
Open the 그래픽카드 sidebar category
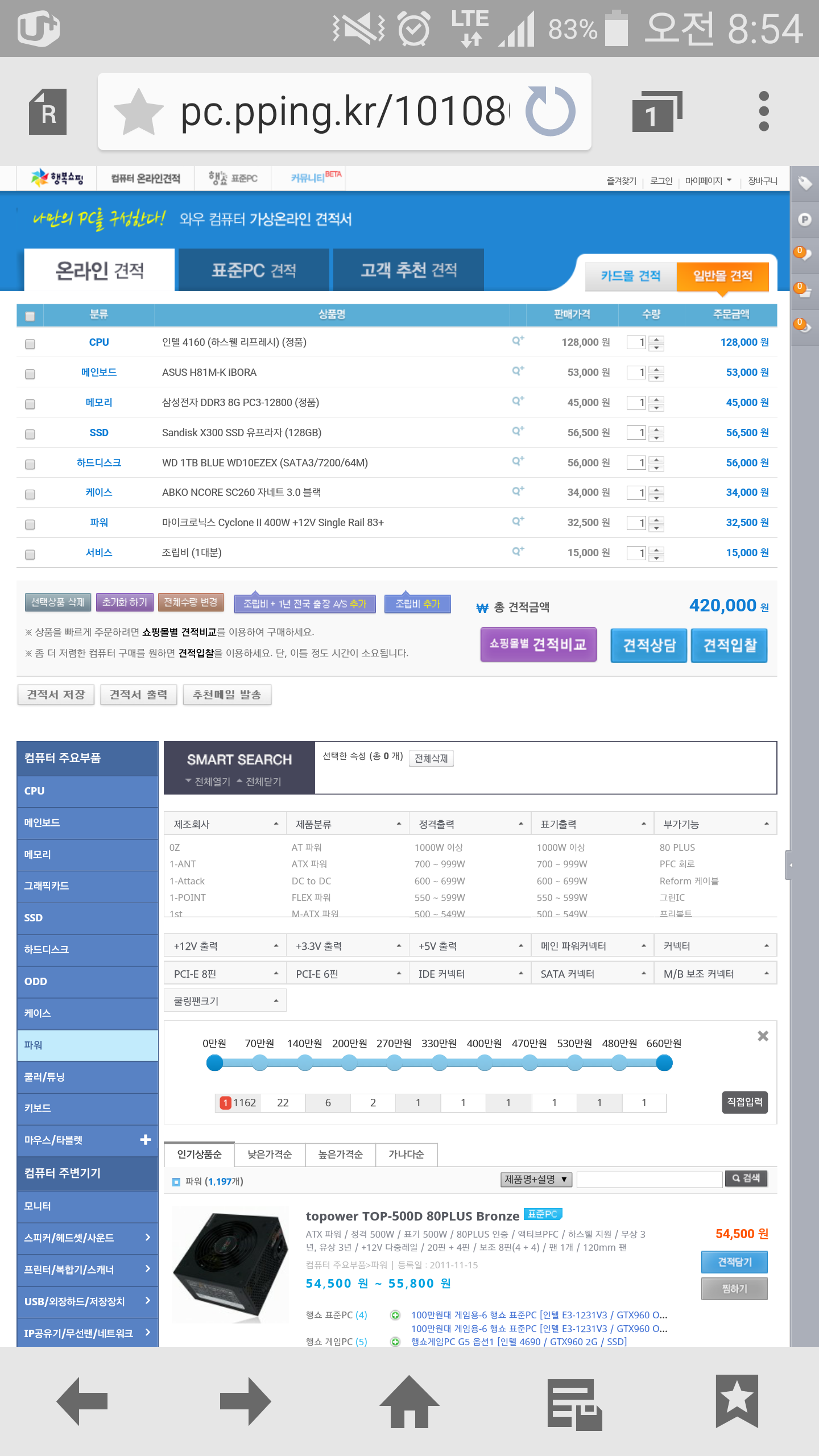88,886
